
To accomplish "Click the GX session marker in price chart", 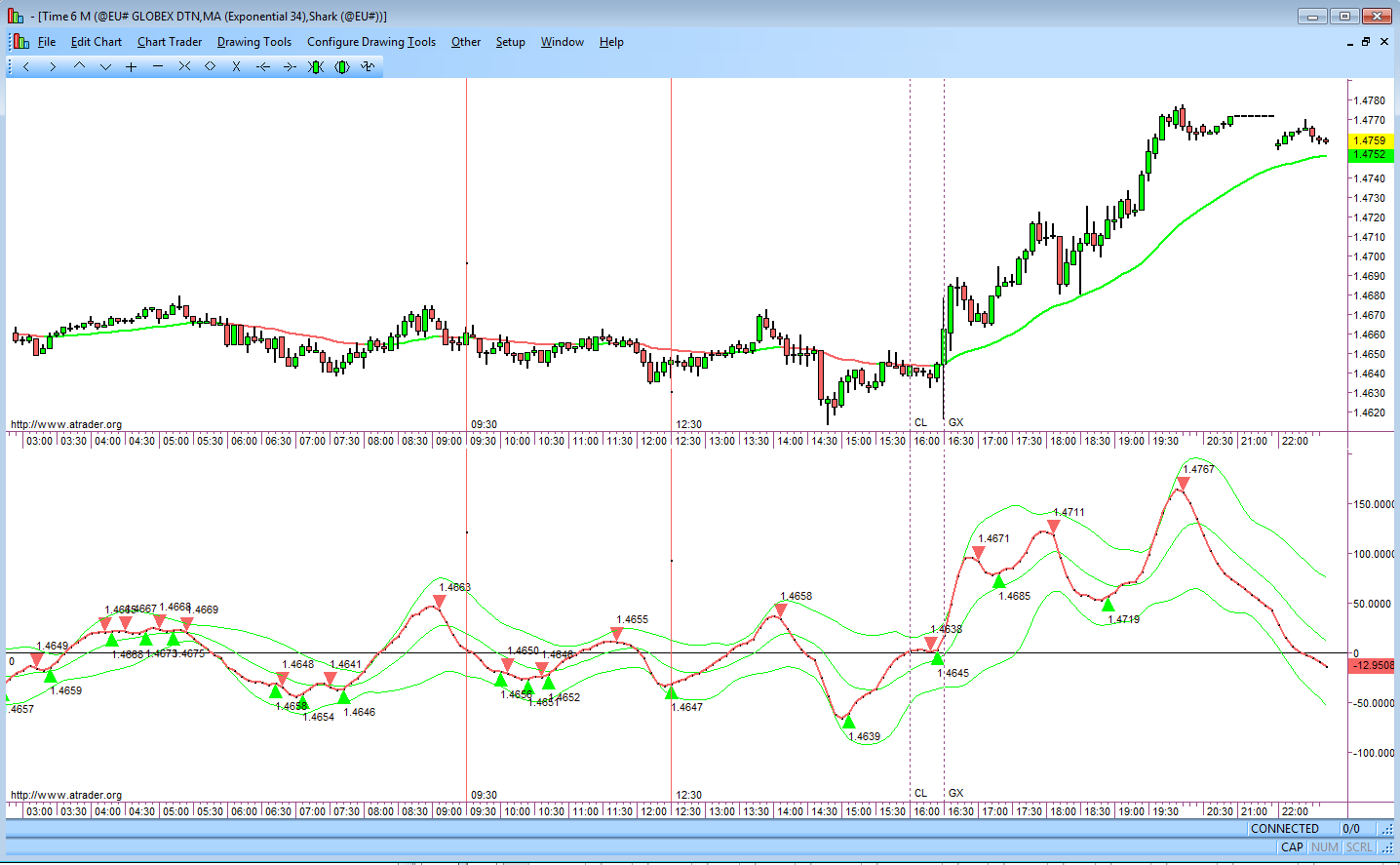I will 956,422.
